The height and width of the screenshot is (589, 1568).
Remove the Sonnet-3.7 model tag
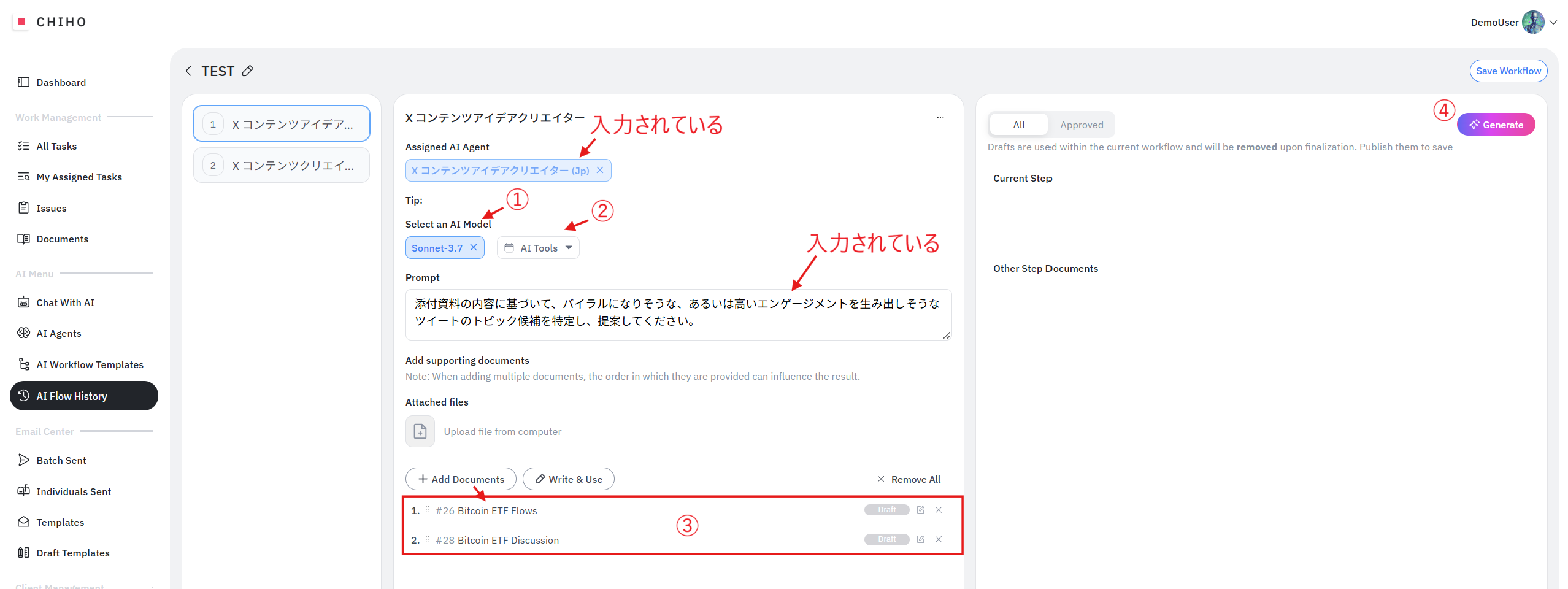pos(474,248)
